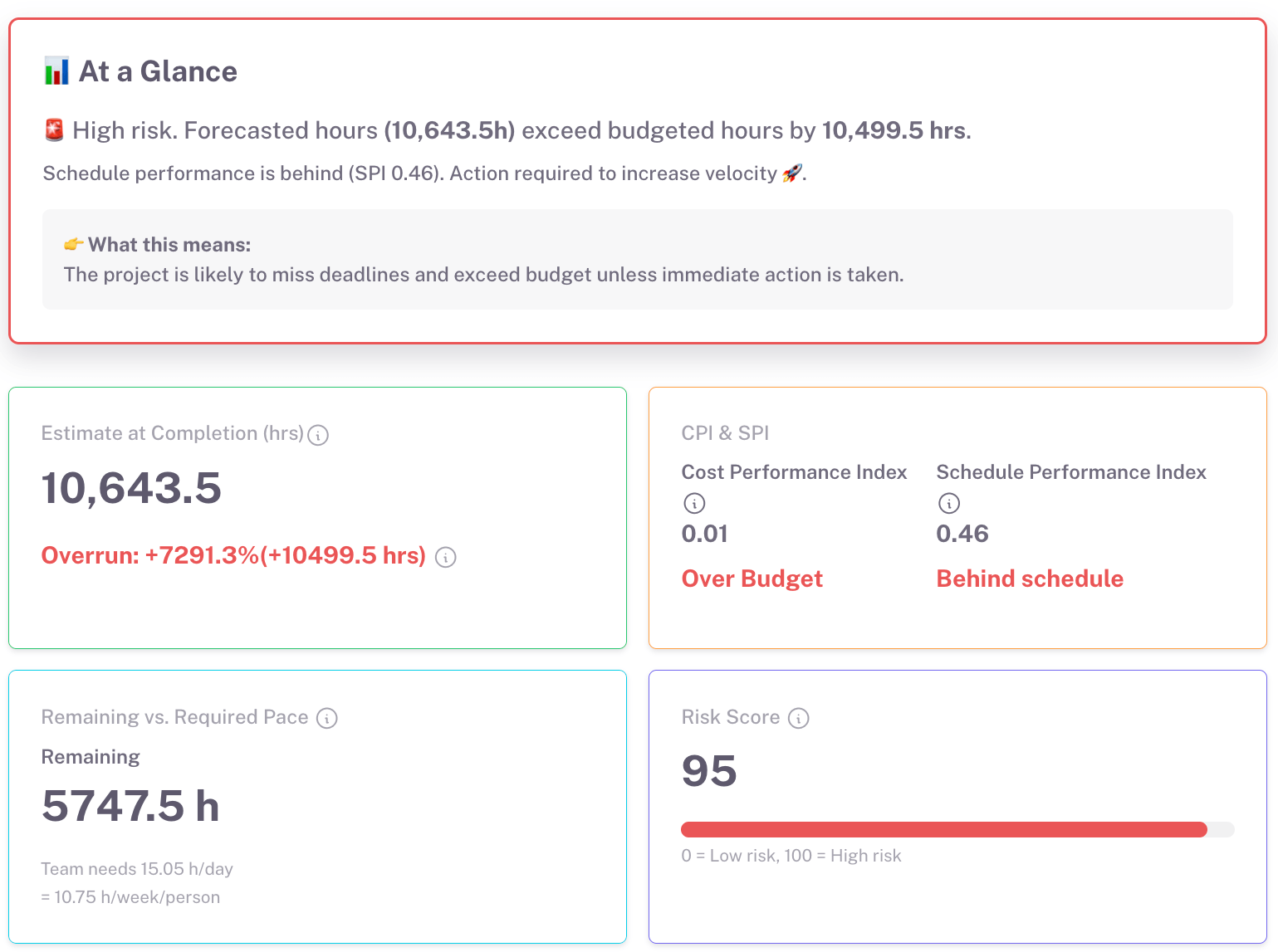The image size is (1278, 952).
Task: Open the Schedule Performance Index info icon
Action: 949,503
